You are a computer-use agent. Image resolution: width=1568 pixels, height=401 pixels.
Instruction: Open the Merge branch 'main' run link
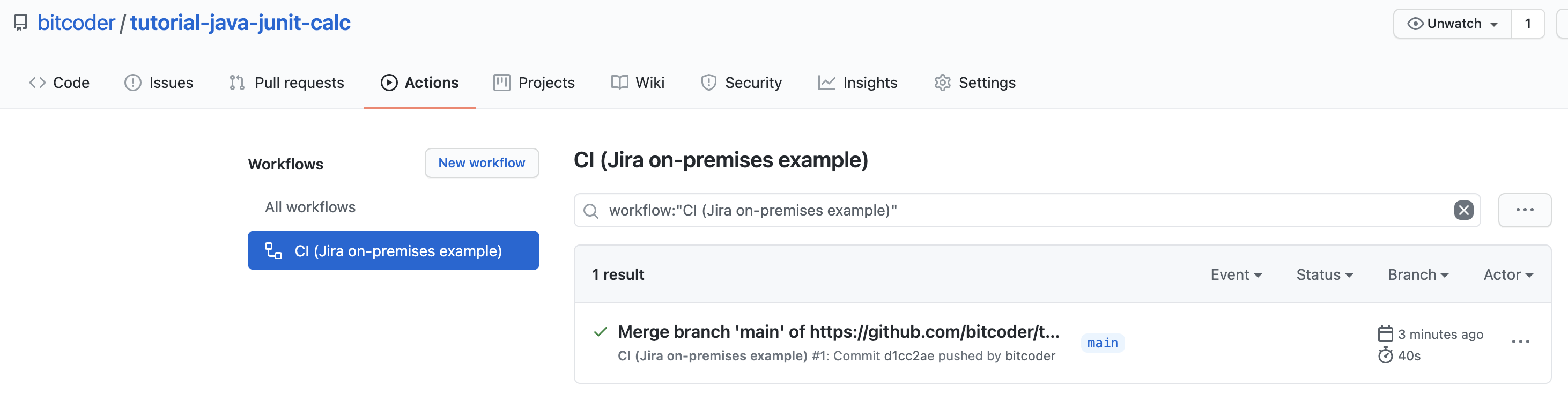point(838,332)
